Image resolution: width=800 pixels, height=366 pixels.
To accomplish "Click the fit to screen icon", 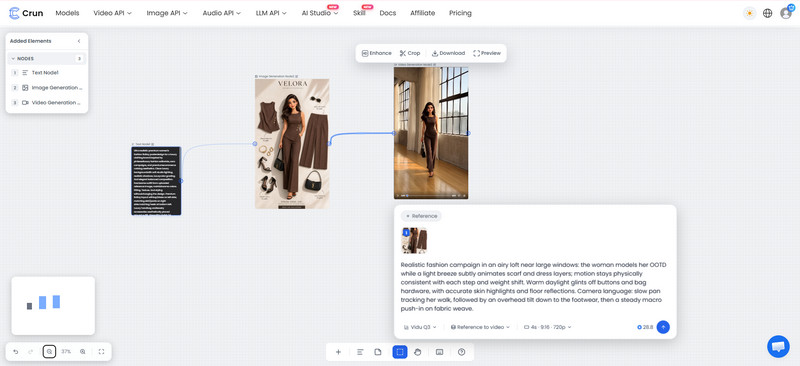I will tap(101, 352).
